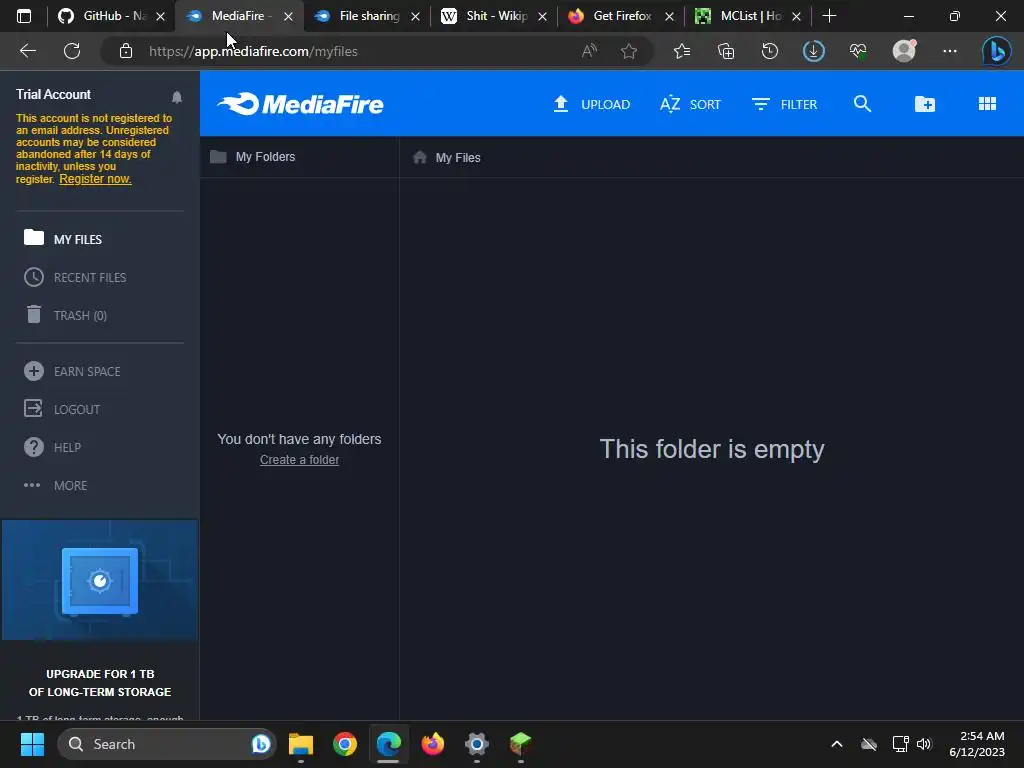The image size is (1024, 768).
Task: Open the clock and date panel
Action: [977, 744]
